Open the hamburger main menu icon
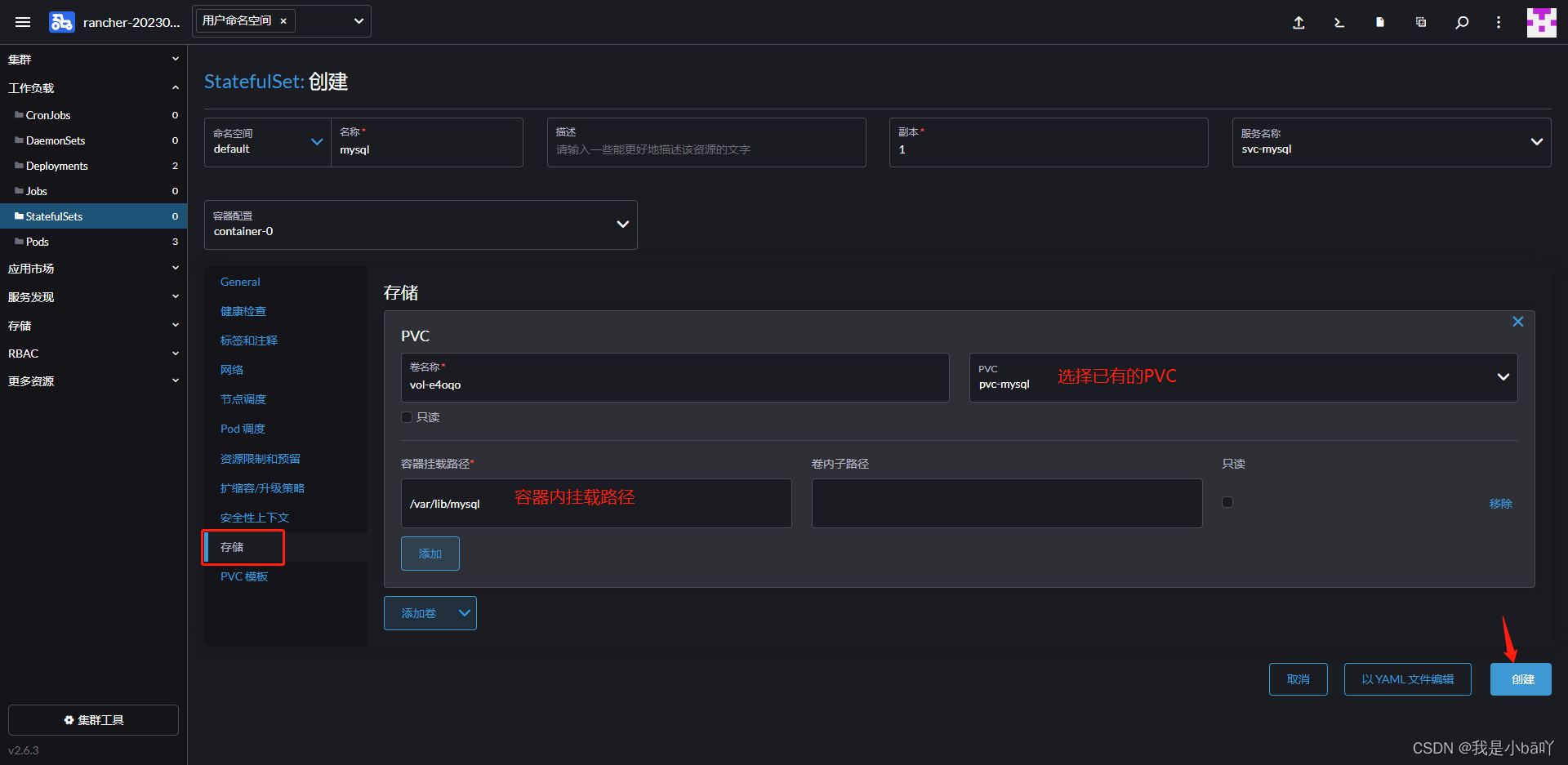Screen dimensions: 1568x765 (x=23, y=22)
